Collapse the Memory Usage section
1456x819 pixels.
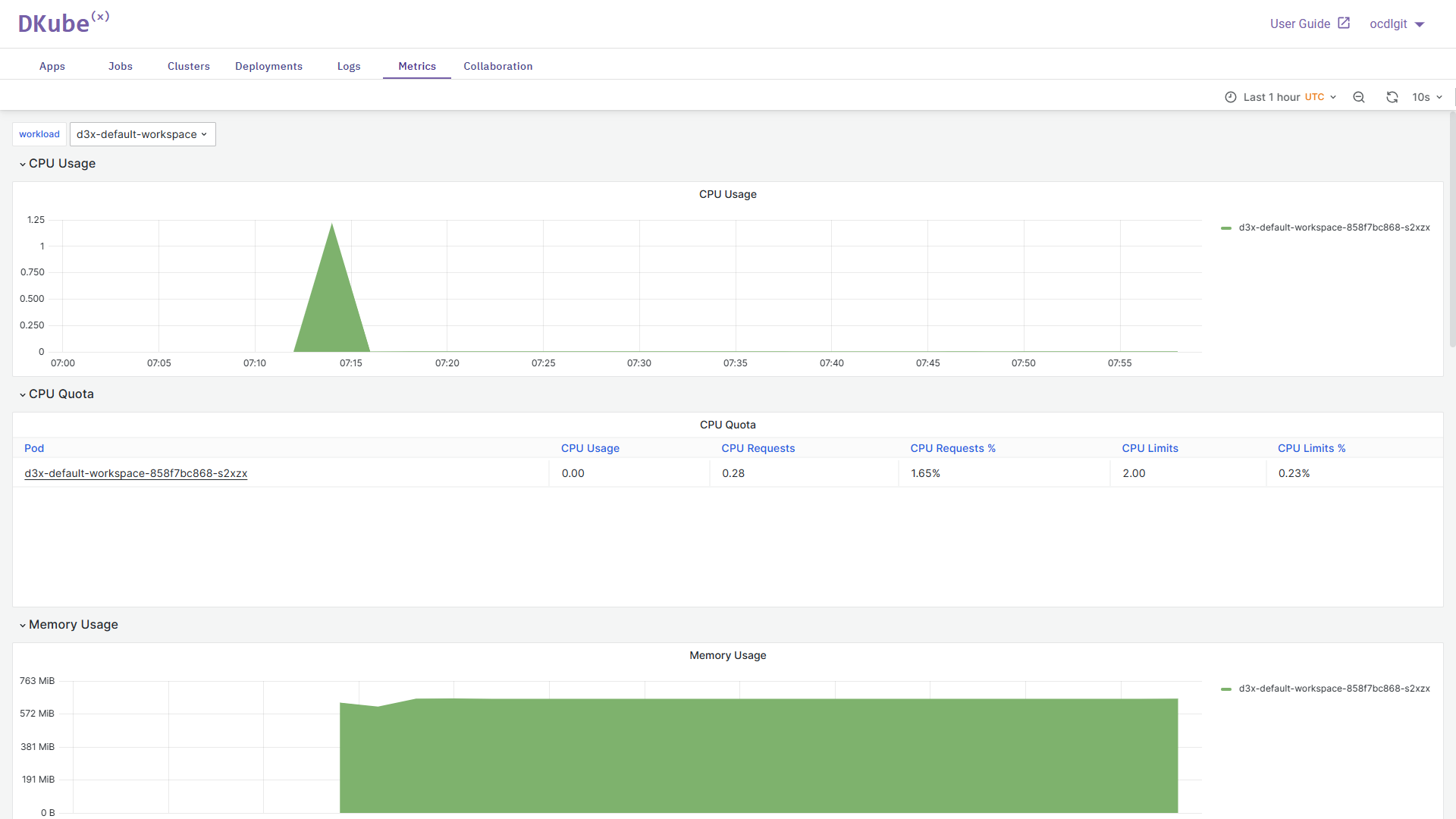pyautogui.click(x=68, y=625)
